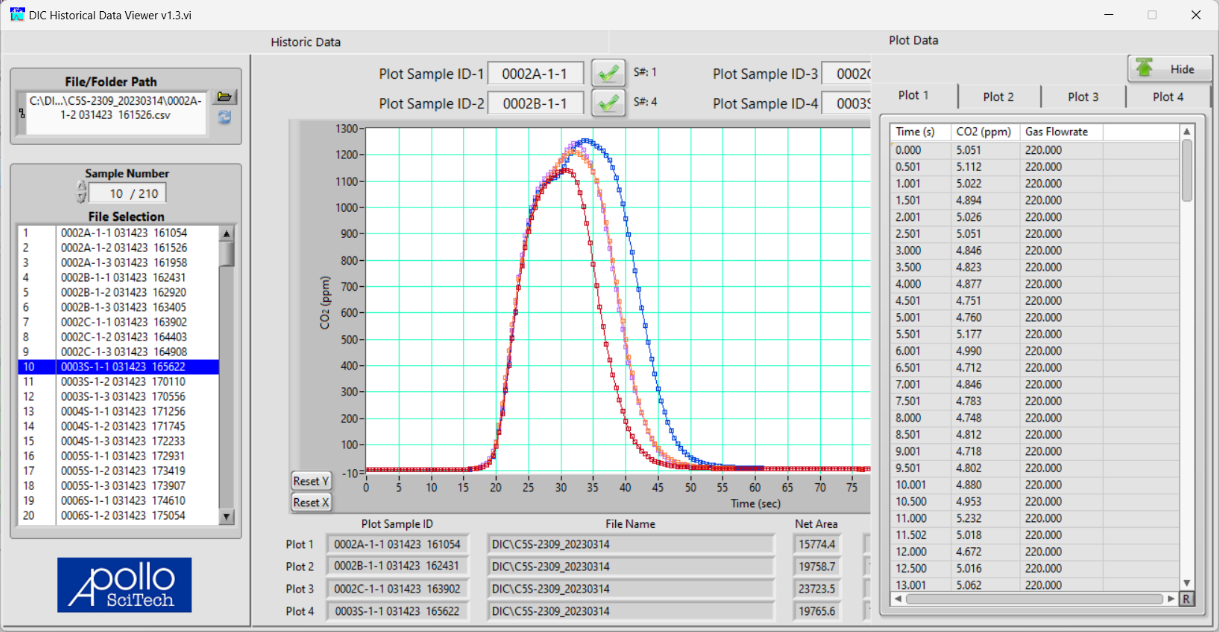Switch to the Plot 4 tab
Viewport: 1219px width, 632px height.
pos(1168,97)
